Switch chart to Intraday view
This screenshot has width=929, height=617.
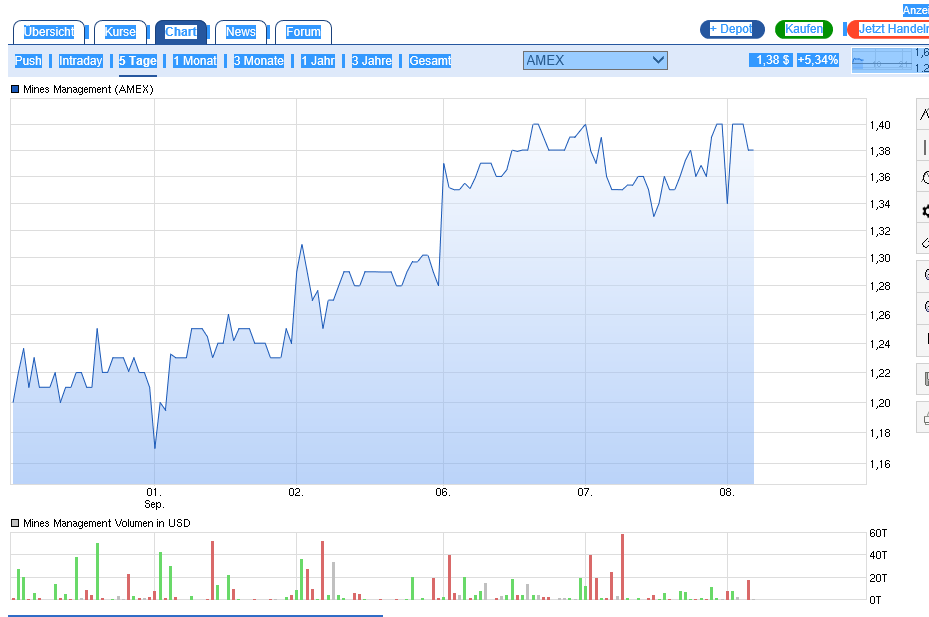81,60
